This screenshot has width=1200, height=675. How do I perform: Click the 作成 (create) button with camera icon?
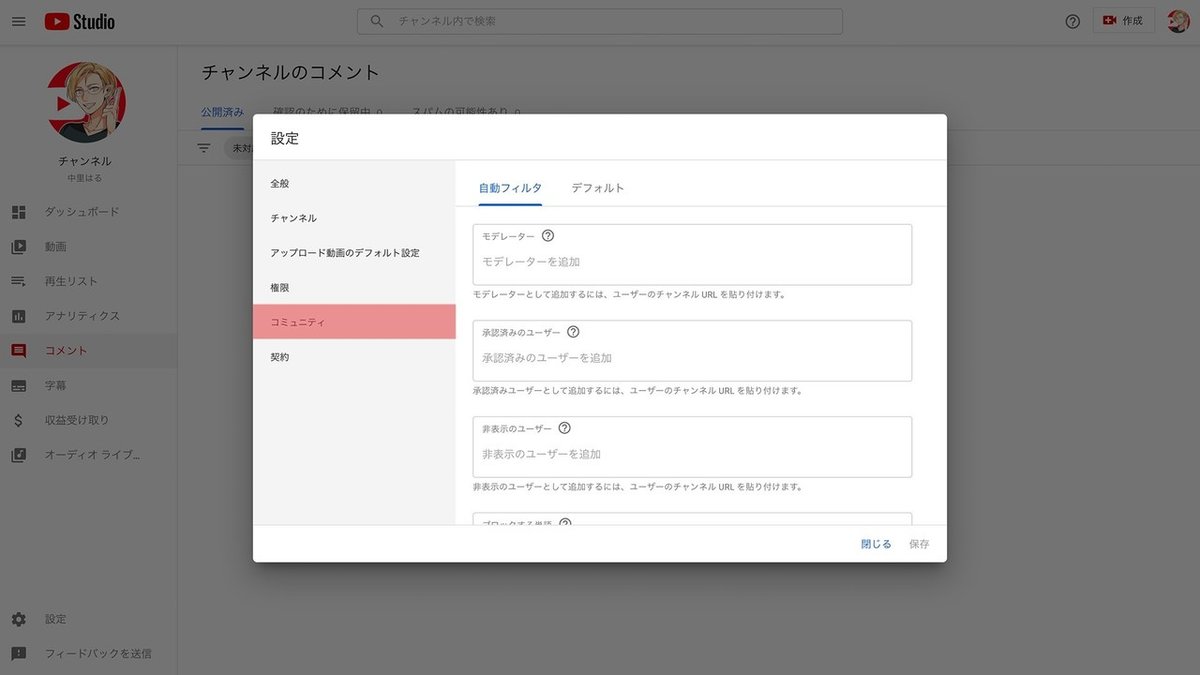[x=1123, y=21]
